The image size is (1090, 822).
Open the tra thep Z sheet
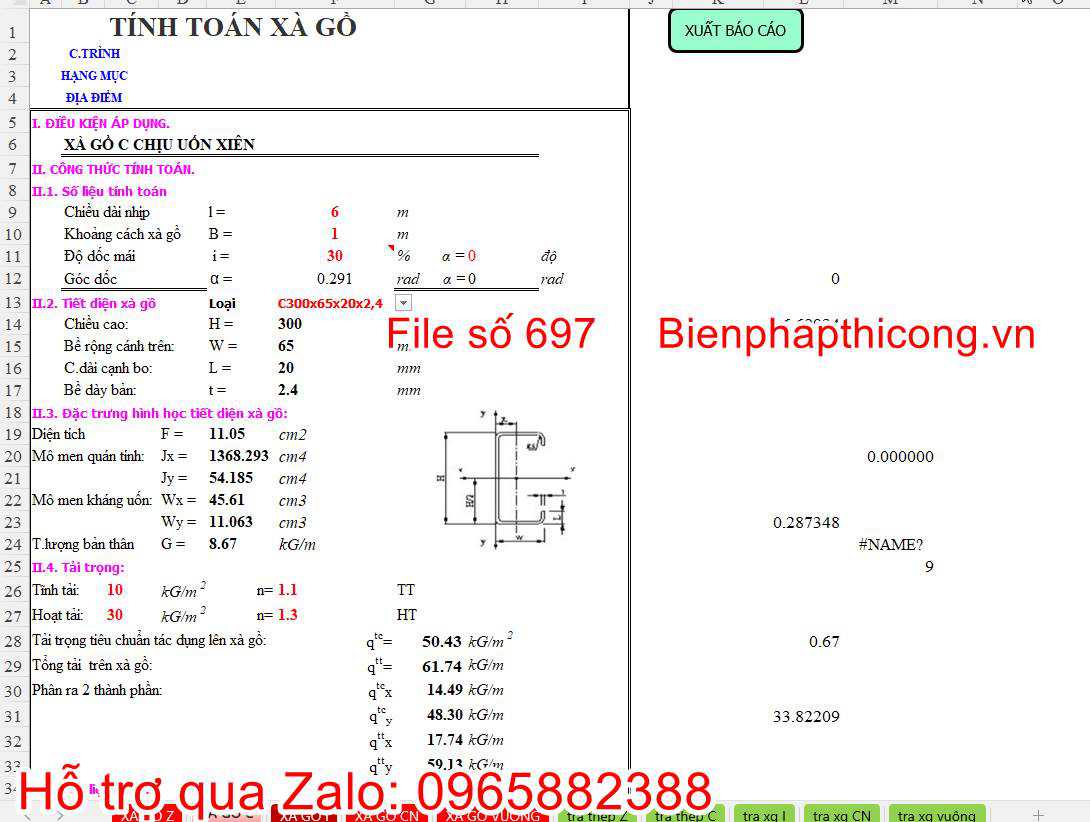pyautogui.click(x=597, y=813)
